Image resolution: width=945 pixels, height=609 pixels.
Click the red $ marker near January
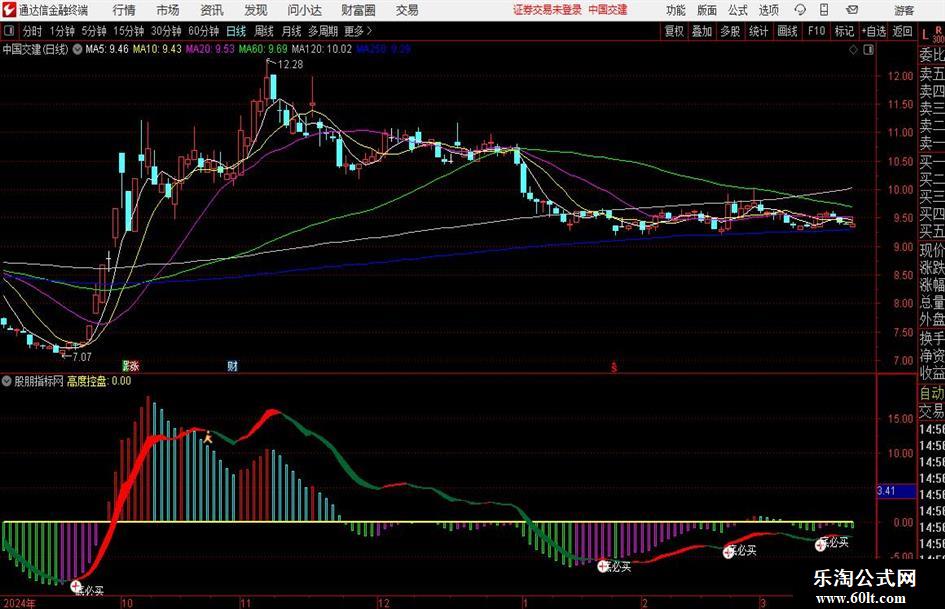614,367
